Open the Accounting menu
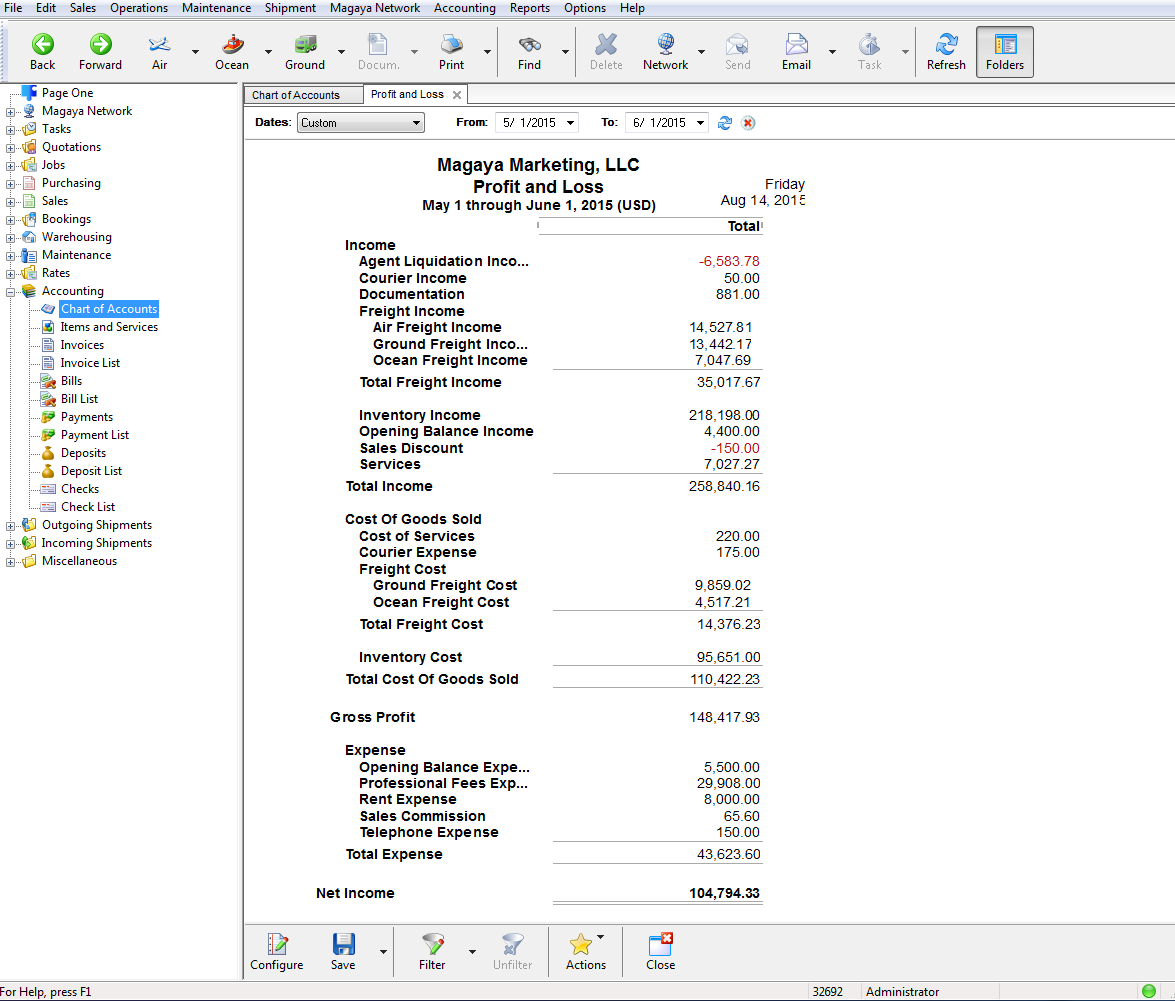The image size is (1175, 1001). [x=465, y=7]
